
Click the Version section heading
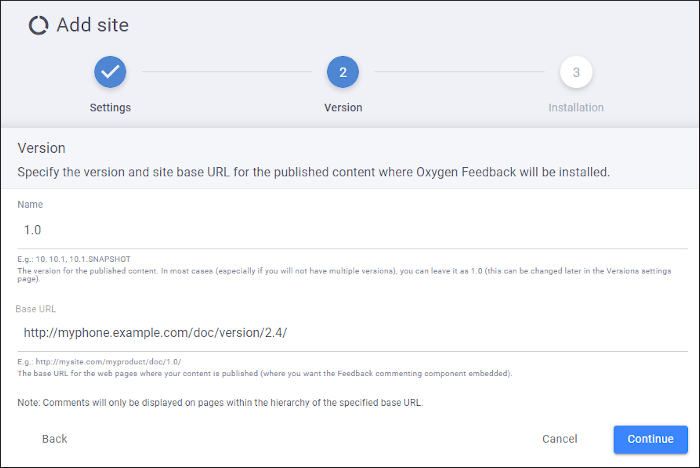pos(42,148)
